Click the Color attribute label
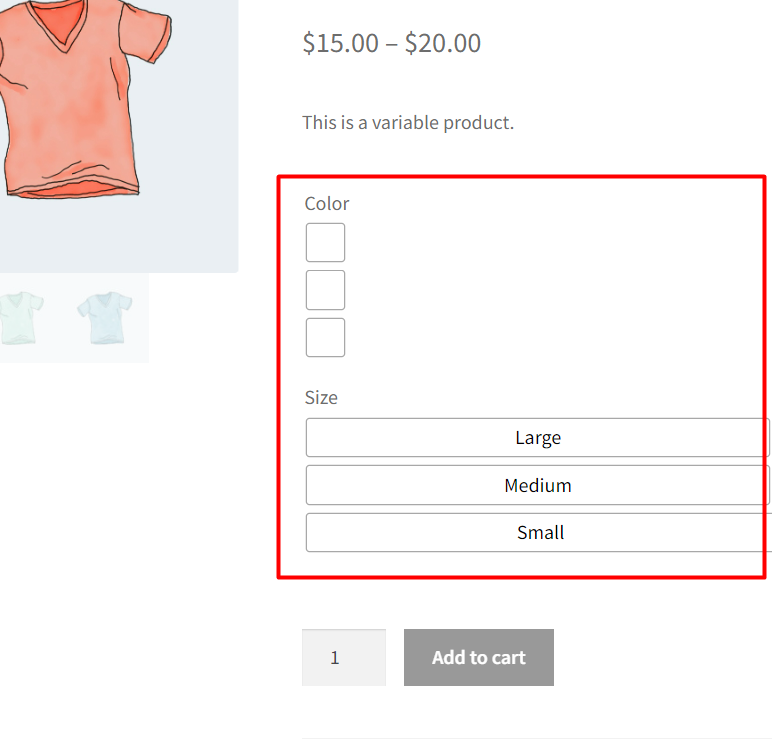Image resolution: width=772 pixels, height=752 pixels. pyautogui.click(x=327, y=204)
